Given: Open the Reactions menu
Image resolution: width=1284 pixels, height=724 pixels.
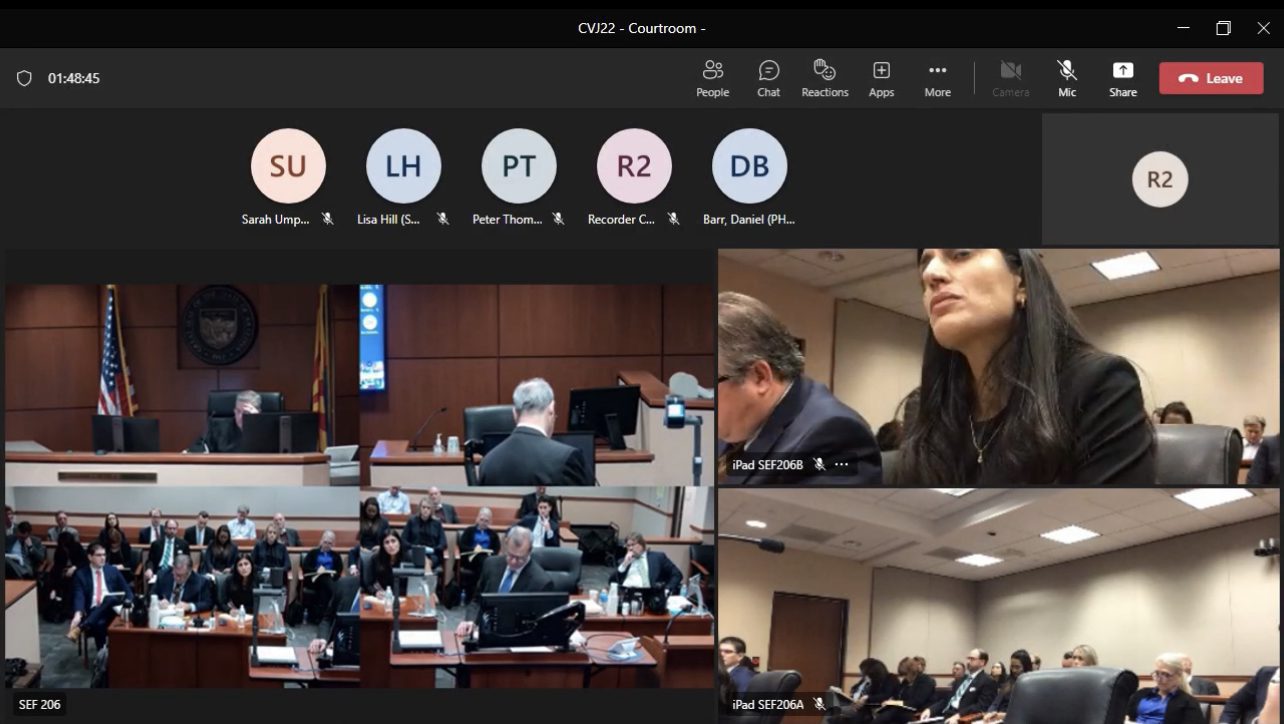Looking at the screenshot, I should [x=824, y=78].
